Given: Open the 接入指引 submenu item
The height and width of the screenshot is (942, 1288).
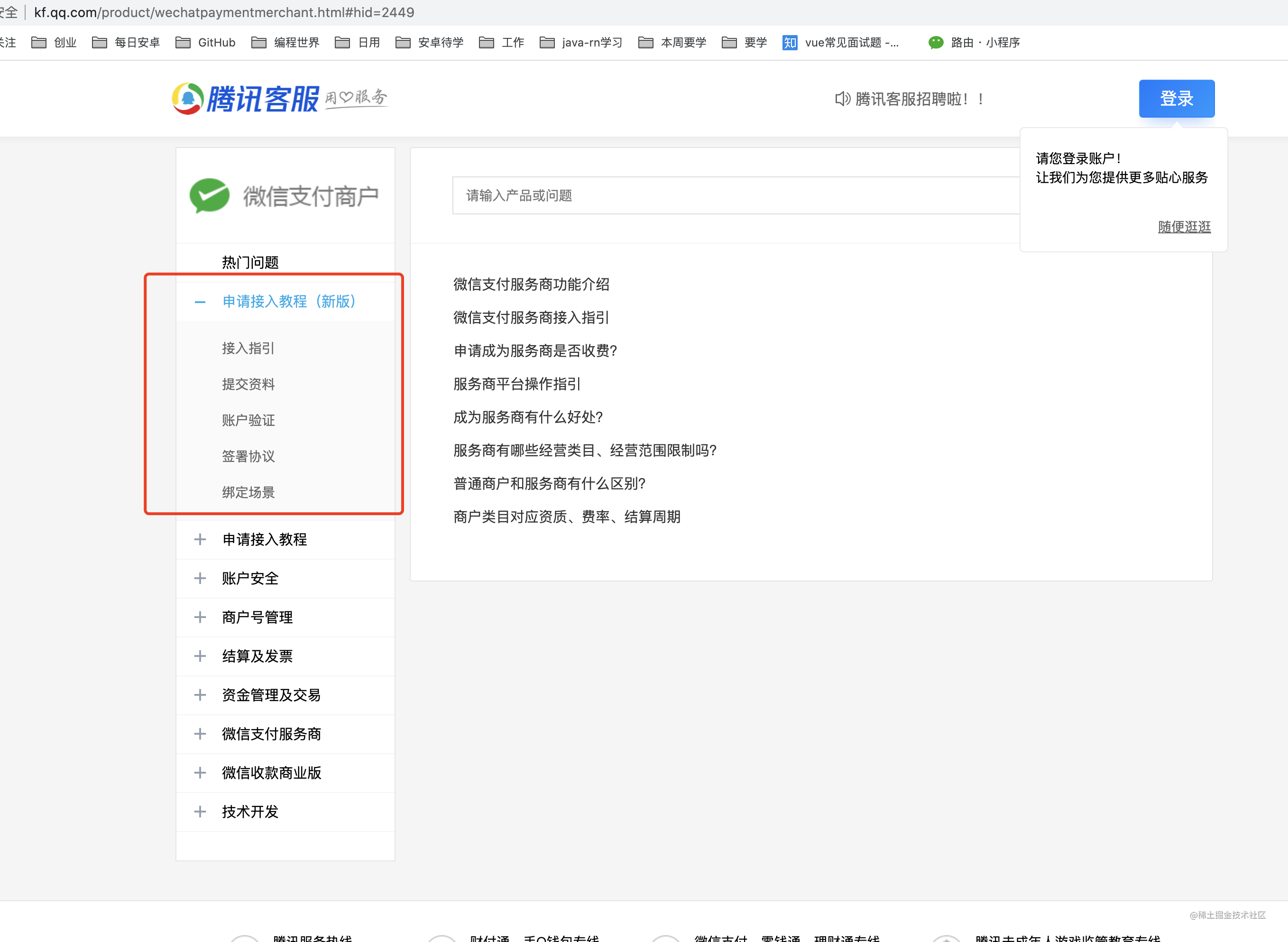Looking at the screenshot, I should [x=248, y=348].
